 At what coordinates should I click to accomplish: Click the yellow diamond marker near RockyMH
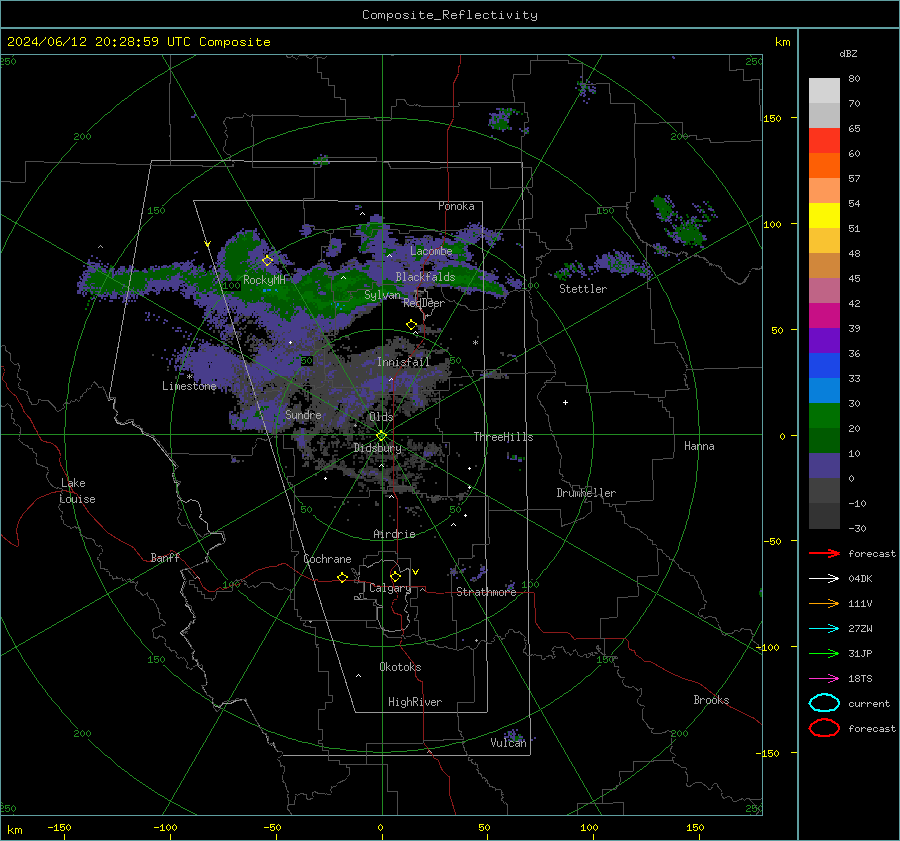267,261
